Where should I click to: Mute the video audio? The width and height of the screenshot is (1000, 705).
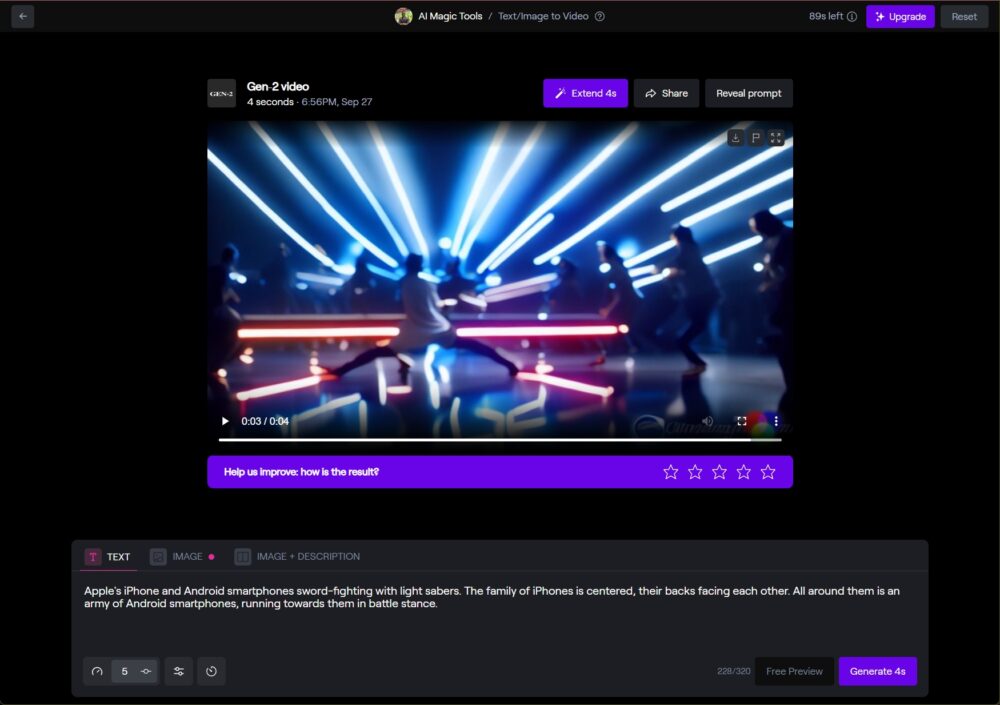(x=708, y=421)
